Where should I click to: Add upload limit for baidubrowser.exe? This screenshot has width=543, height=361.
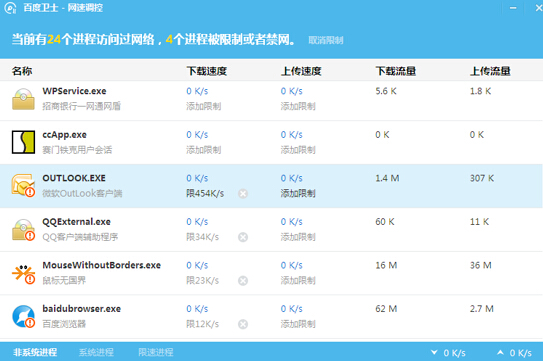(x=298, y=324)
